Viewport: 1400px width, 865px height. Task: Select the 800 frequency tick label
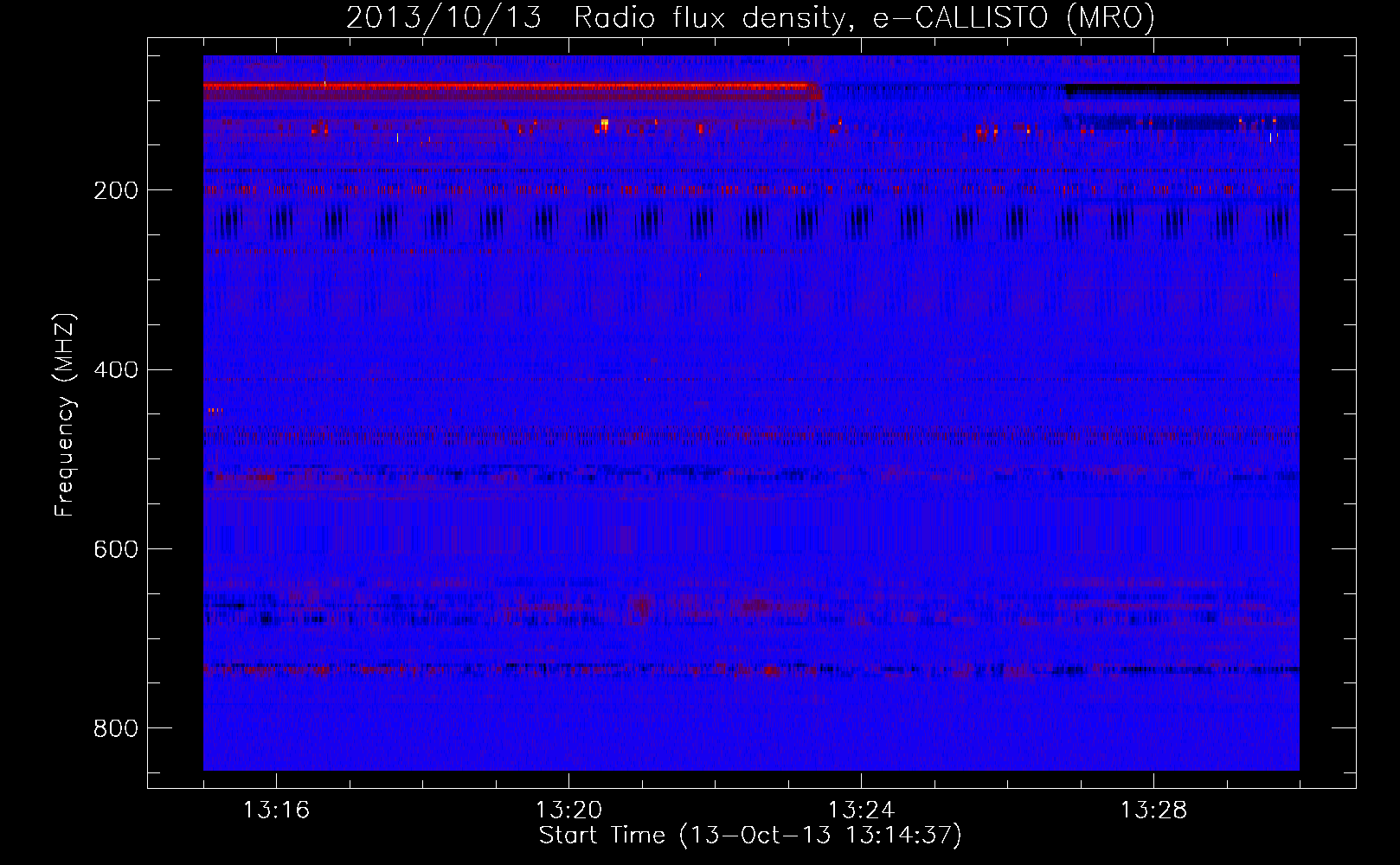(115, 729)
